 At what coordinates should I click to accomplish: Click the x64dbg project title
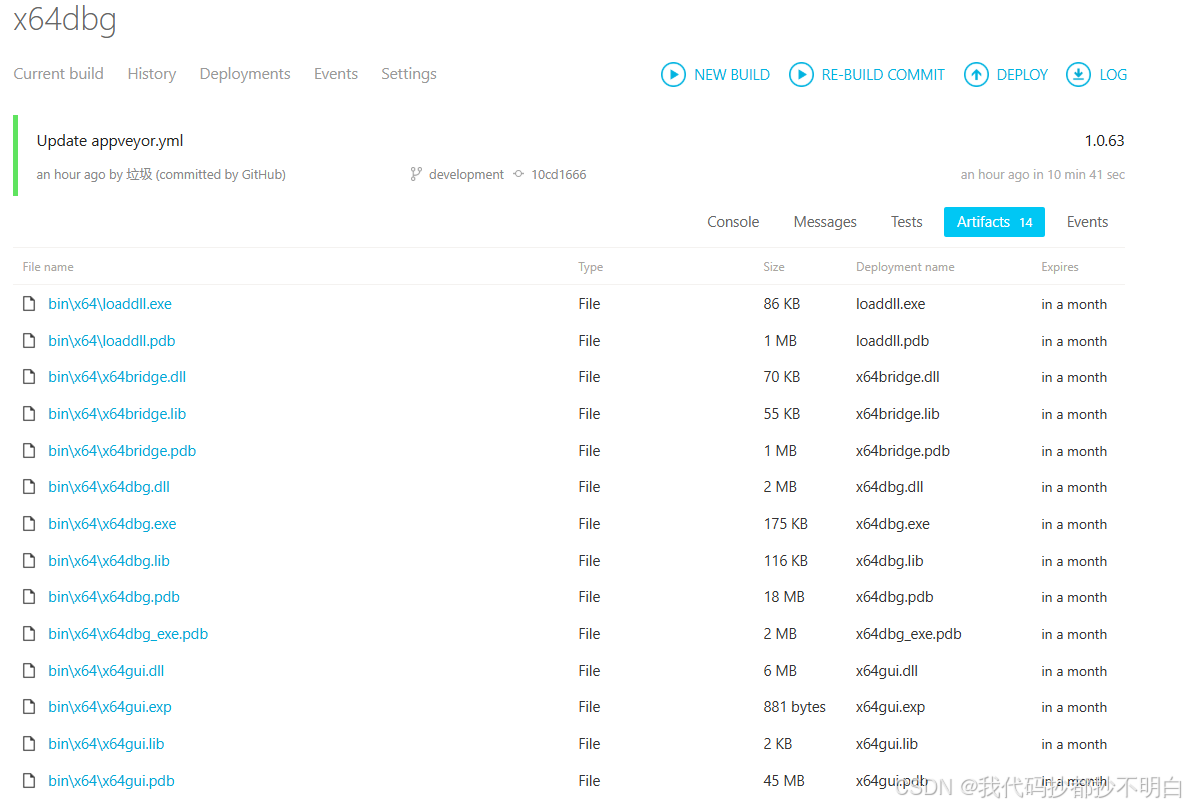point(65,19)
